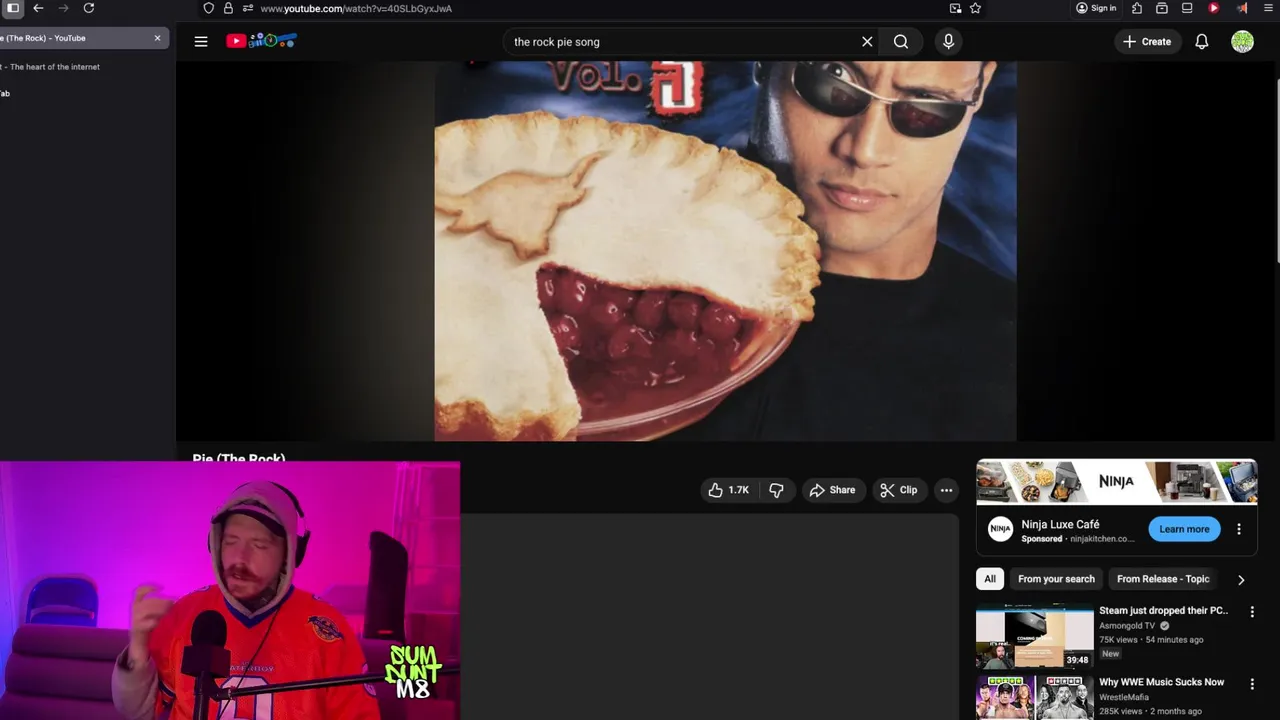Open the Steam just dropped video thumbnail

coord(1034,636)
